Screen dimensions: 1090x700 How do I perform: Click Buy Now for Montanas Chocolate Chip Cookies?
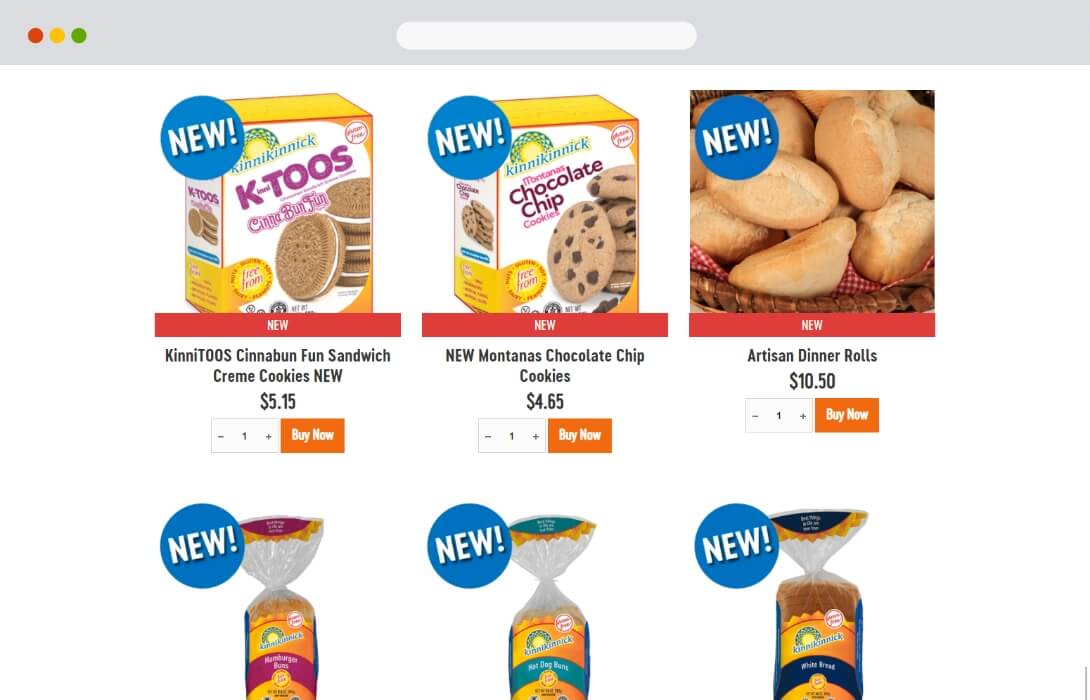[580, 436]
